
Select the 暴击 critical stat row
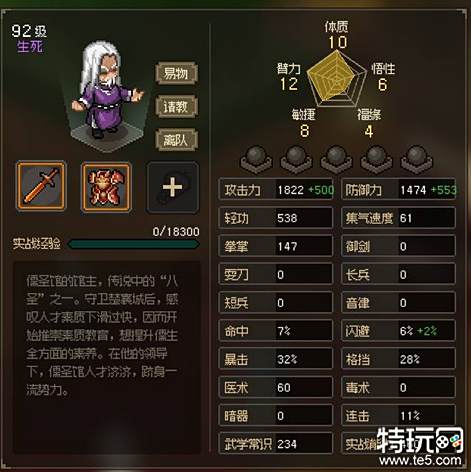pos(276,359)
